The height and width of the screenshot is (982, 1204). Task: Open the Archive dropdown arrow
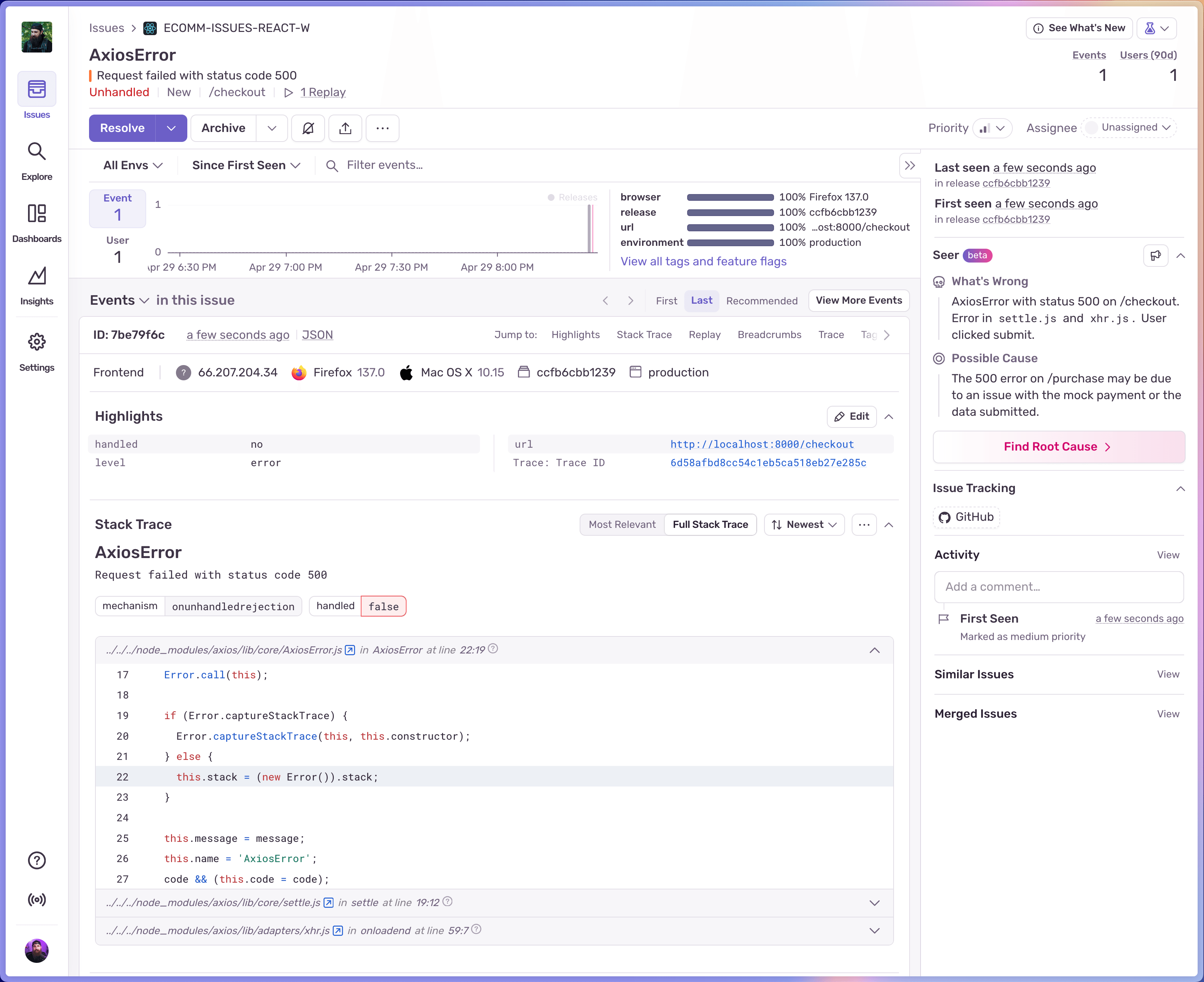tap(272, 128)
